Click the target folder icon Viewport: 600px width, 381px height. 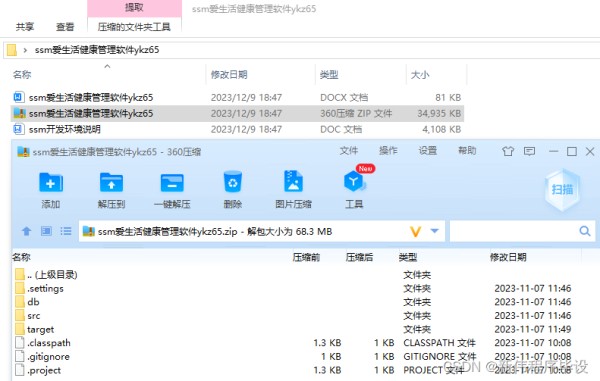pos(20,329)
